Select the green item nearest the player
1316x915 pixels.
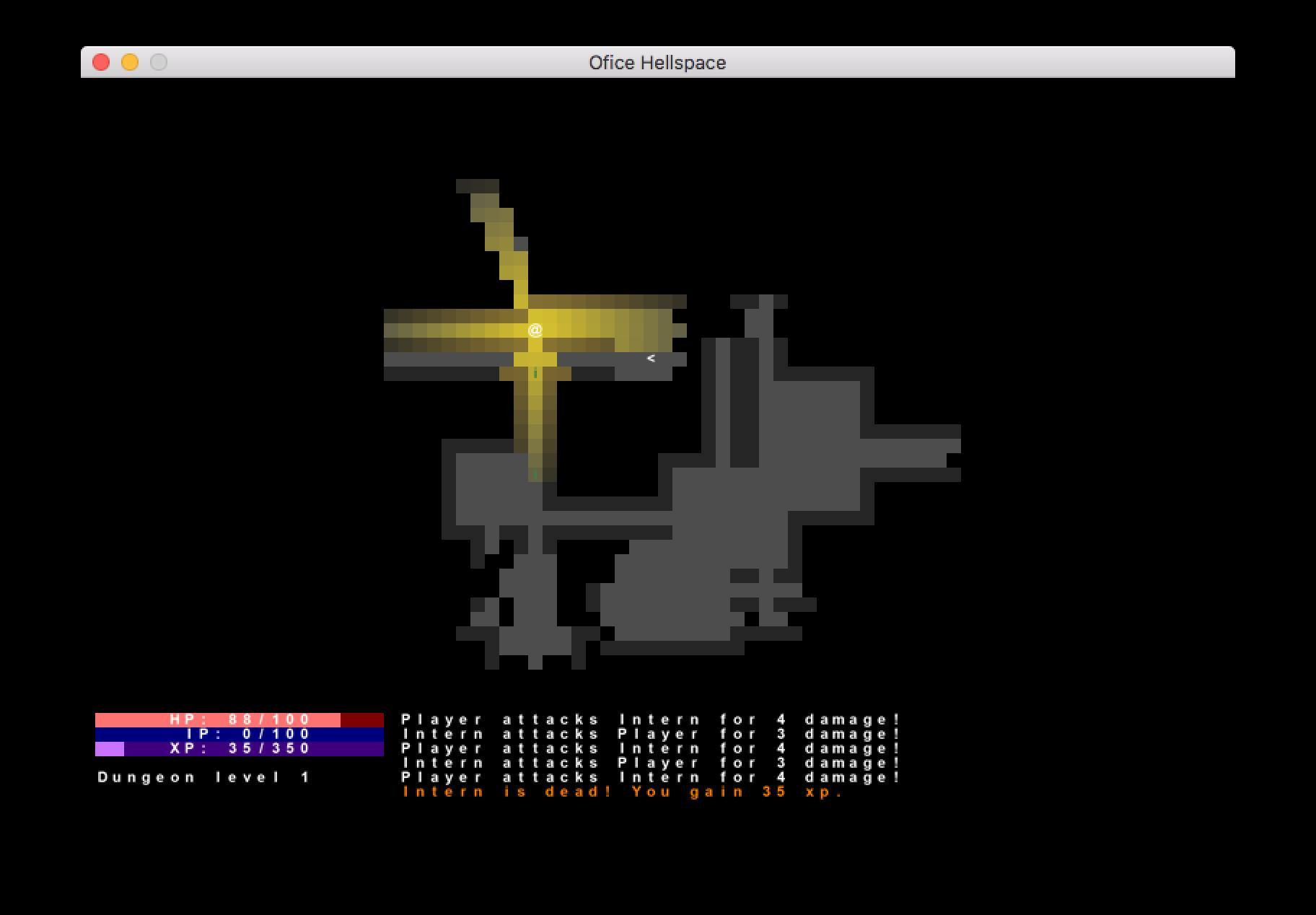pyautogui.click(x=535, y=373)
